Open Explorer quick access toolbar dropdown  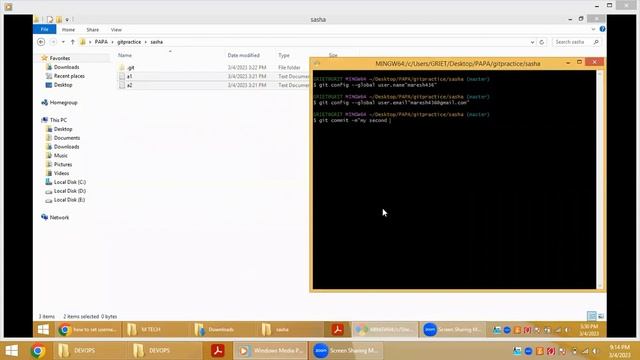coord(67,19)
